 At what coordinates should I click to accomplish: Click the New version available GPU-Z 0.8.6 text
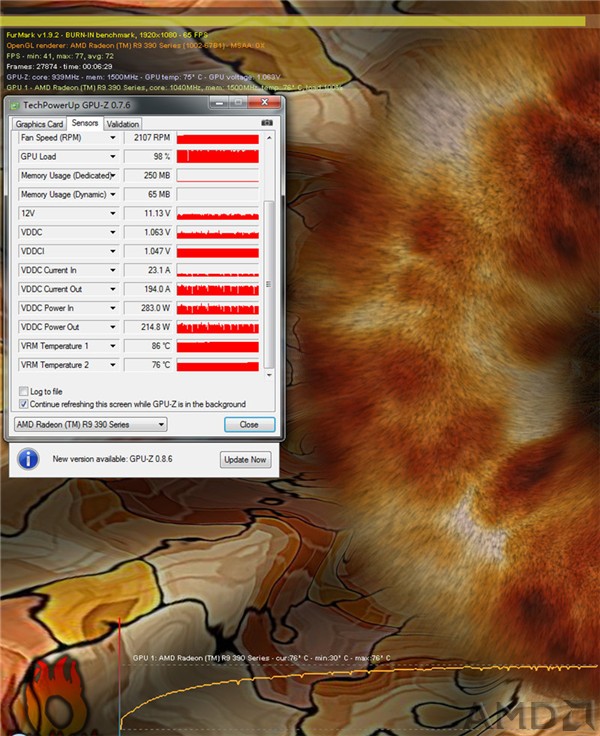112,459
